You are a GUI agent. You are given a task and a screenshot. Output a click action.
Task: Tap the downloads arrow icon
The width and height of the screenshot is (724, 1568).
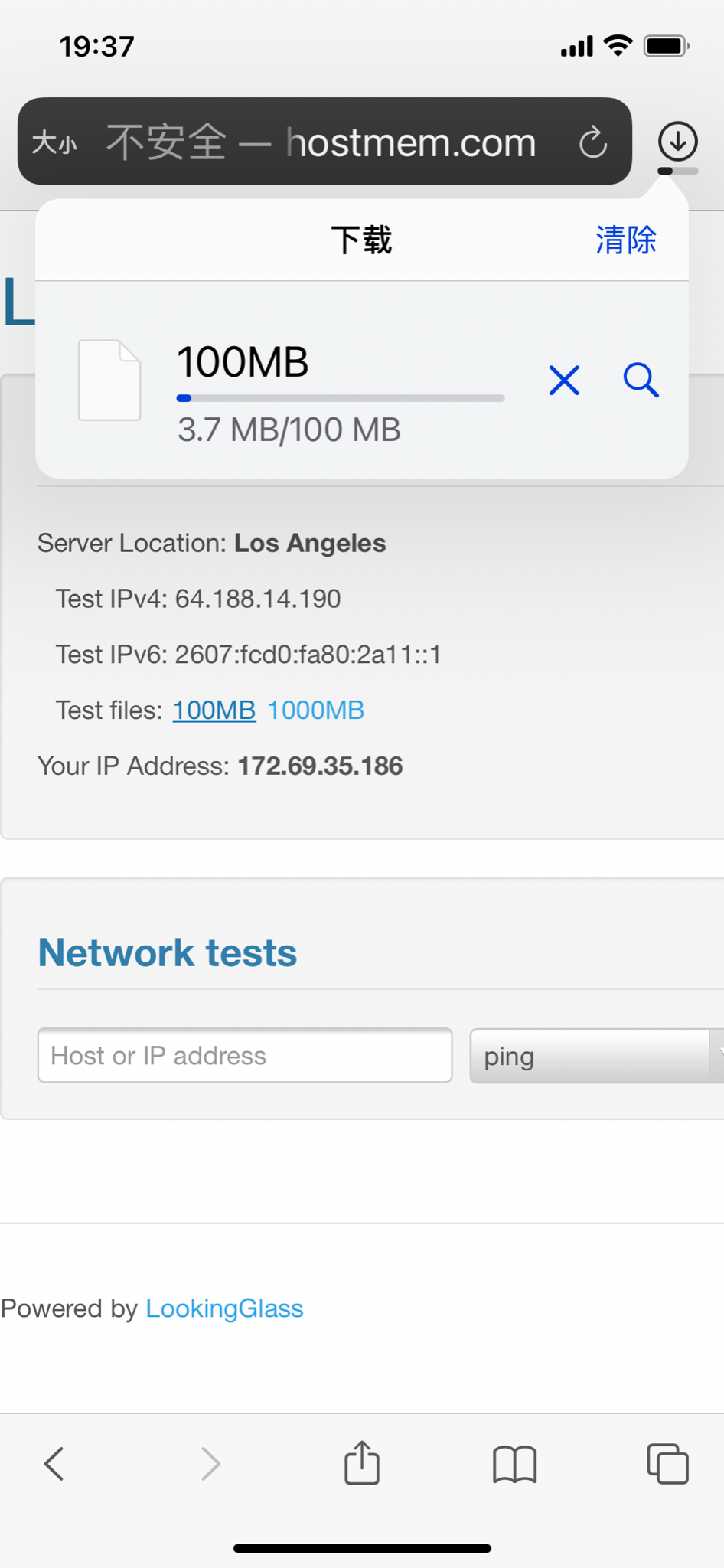677,142
